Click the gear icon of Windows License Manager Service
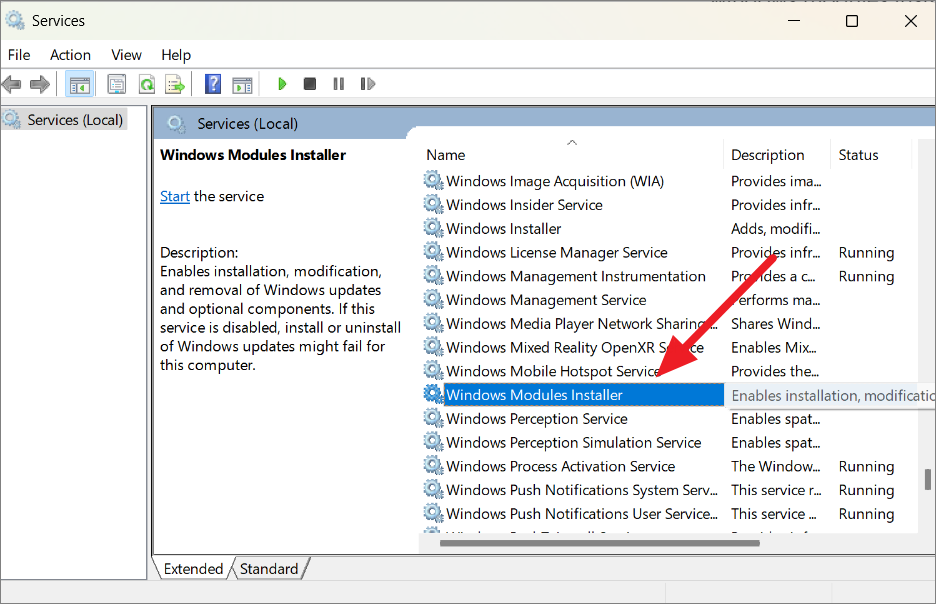936x604 pixels. coord(433,252)
